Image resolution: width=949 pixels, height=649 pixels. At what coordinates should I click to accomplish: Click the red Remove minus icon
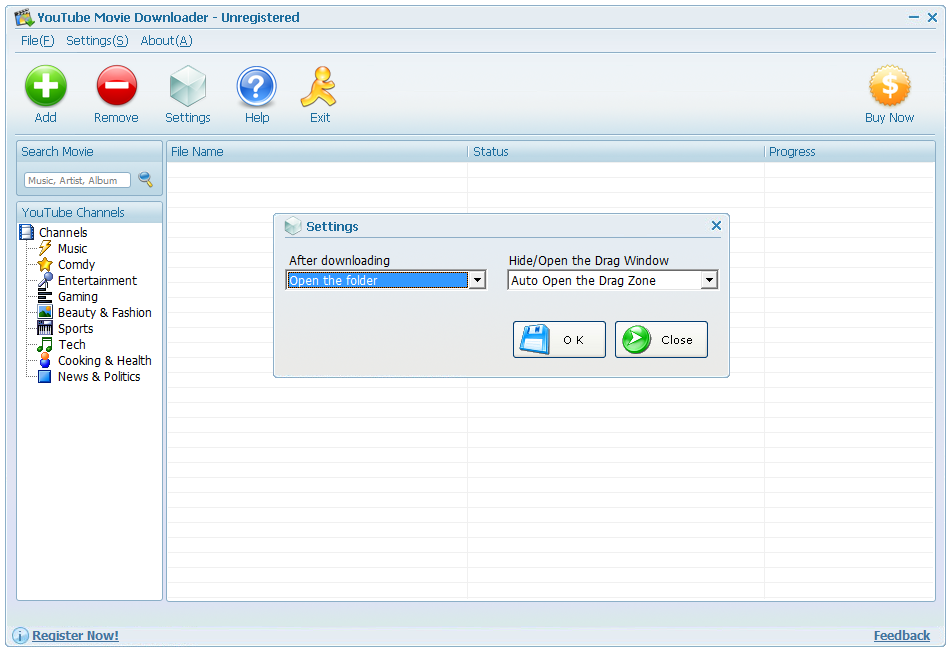116,86
